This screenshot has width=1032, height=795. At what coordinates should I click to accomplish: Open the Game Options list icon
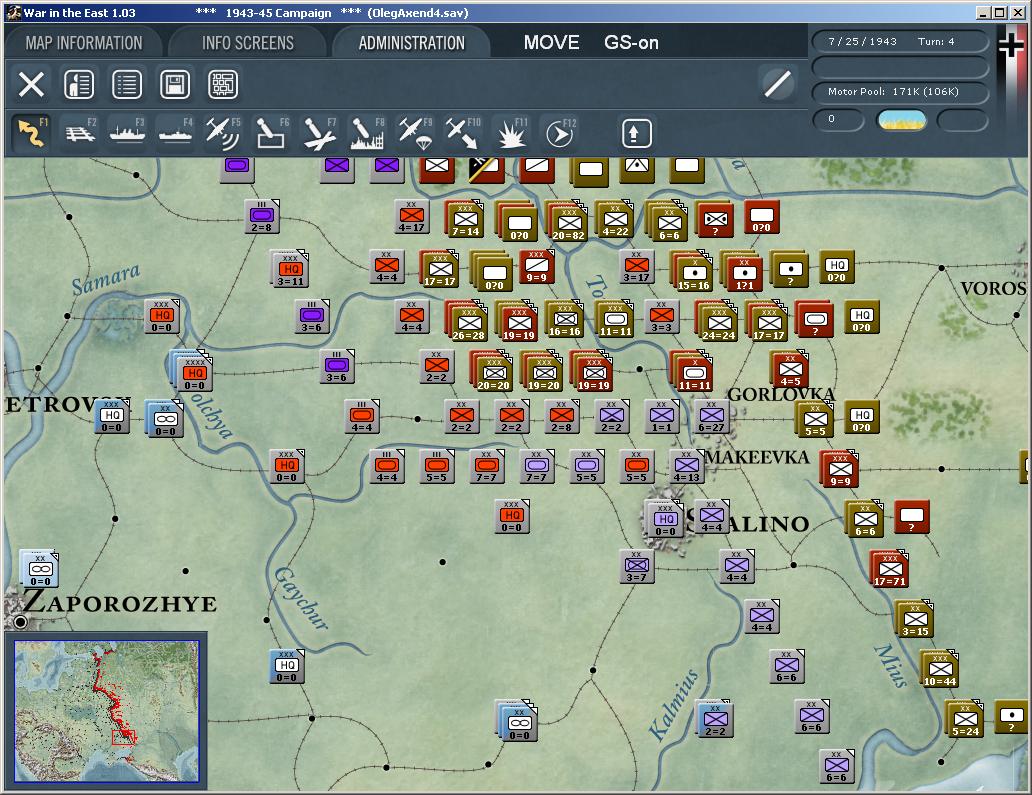tap(127, 84)
